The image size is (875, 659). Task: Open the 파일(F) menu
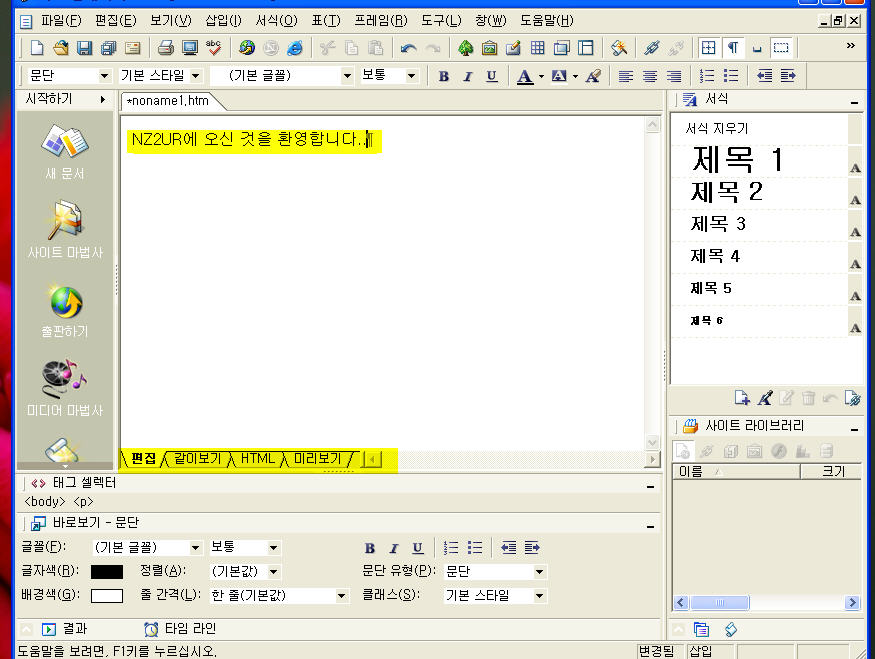pyautogui.click(x=61, y=21)
